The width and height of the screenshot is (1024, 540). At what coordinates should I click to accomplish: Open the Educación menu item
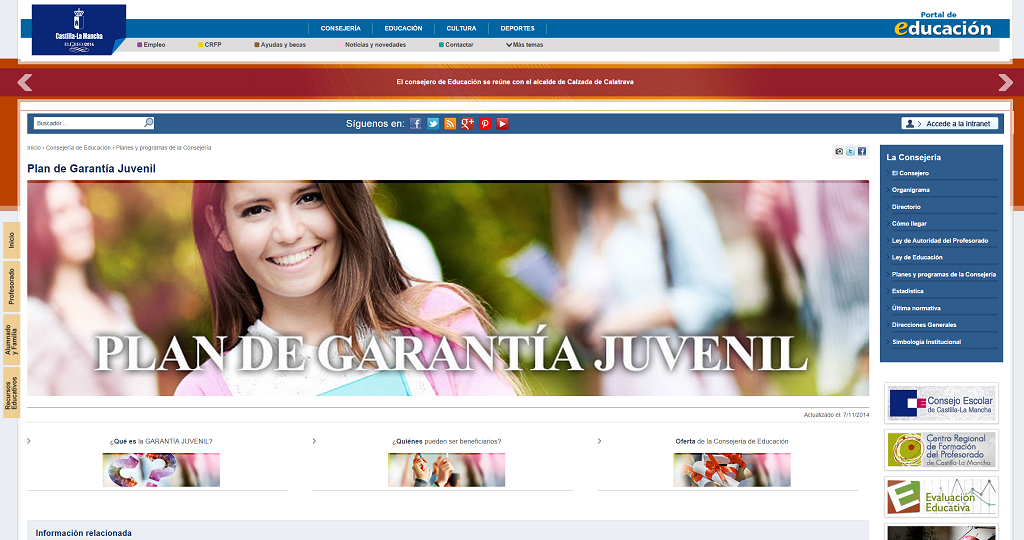coord(403,28)
